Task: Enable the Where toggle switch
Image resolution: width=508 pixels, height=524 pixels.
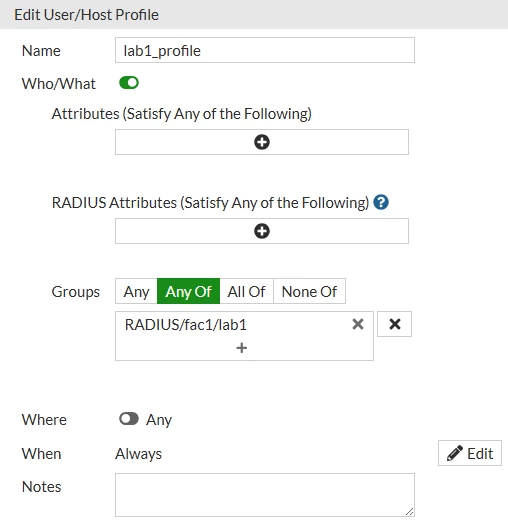Action: 129,419
